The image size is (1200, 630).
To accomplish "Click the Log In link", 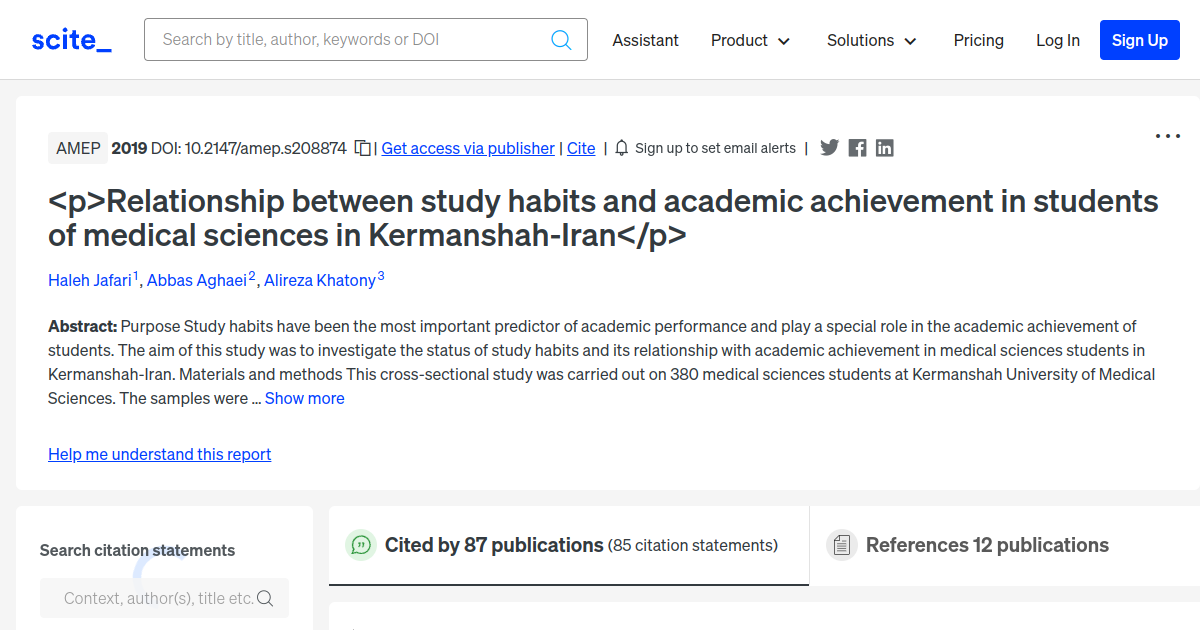I will (x=1058, y=40).
